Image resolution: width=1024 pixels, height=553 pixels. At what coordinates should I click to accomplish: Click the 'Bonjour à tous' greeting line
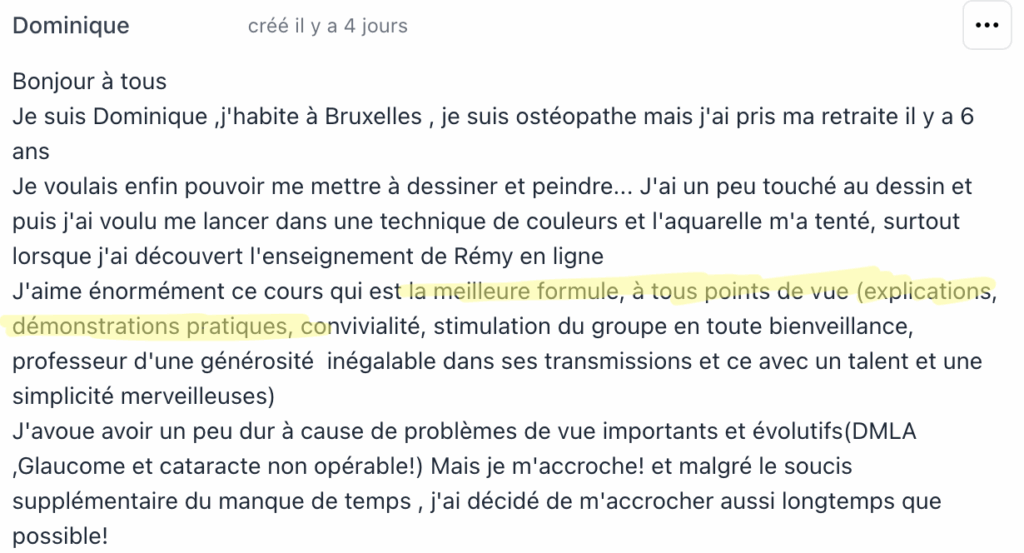pyautogui.click(x=89, y=82)
